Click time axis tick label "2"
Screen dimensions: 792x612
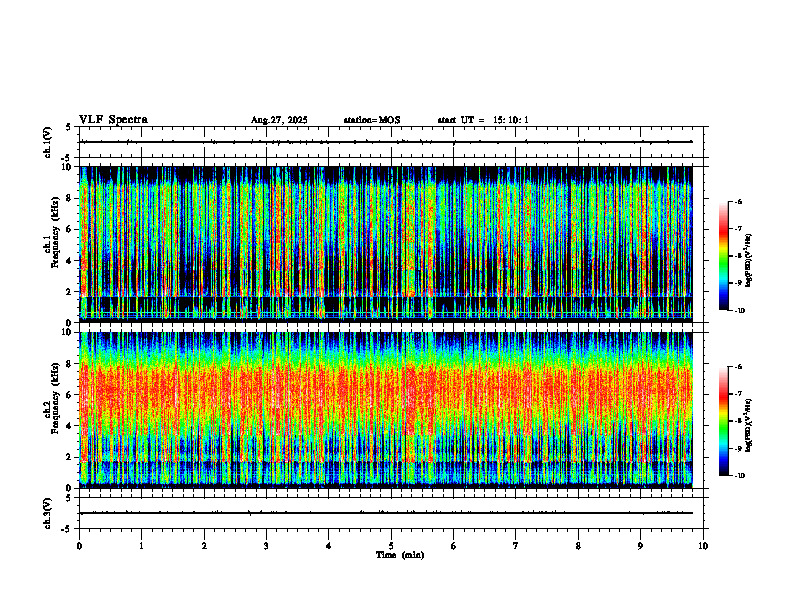click(204, 545)
